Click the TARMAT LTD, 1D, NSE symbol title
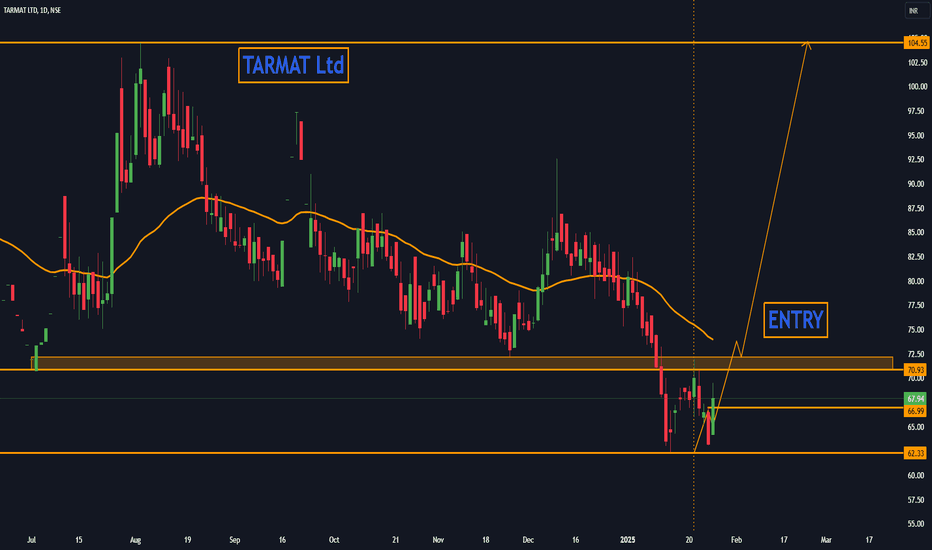This screenshot has height=550, width=932. [32, 10]
